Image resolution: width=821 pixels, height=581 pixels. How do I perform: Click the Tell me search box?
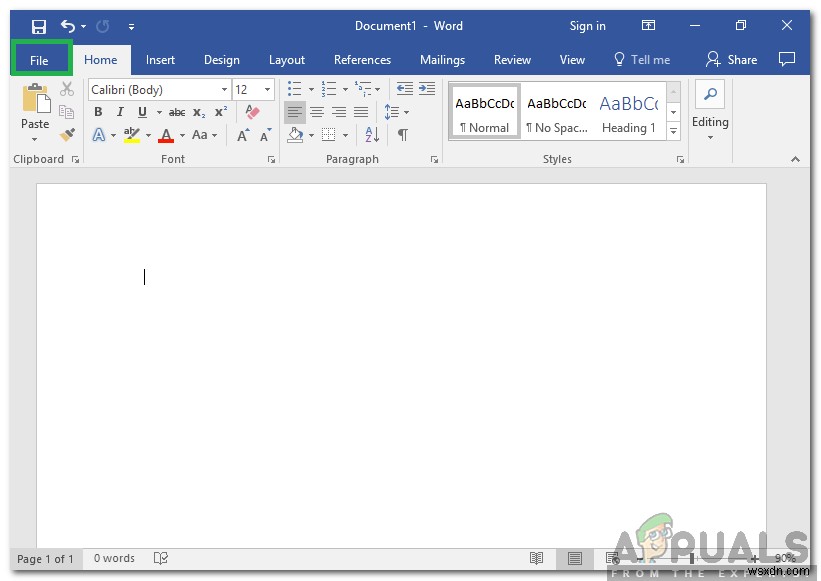click(x=642, y=60)
